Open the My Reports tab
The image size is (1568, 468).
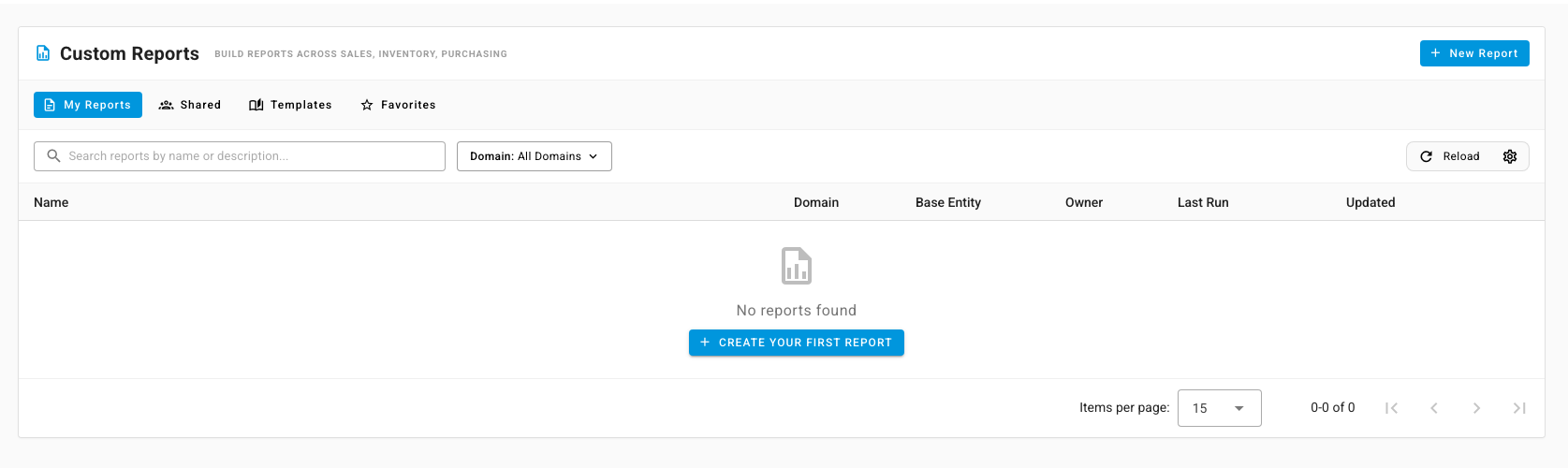point(88,105)
